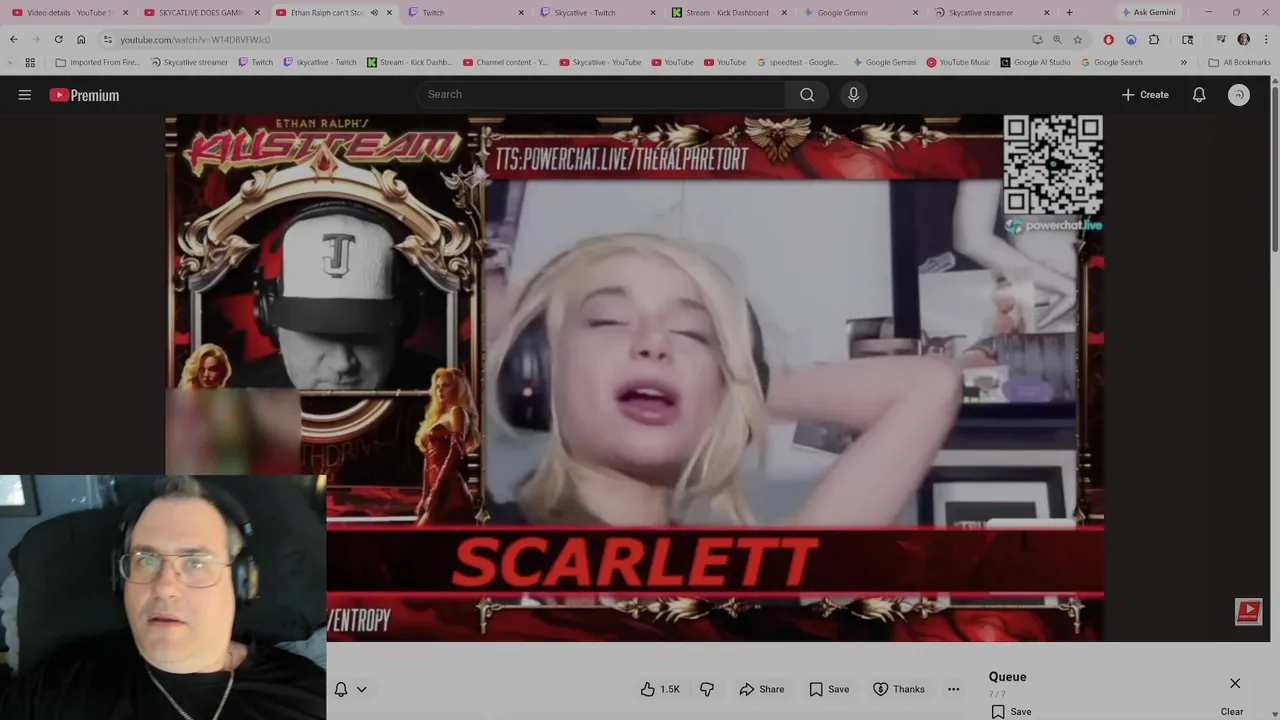Click the channel watermark in video corner
The image size is (1280, 720).
point(1248,611)
